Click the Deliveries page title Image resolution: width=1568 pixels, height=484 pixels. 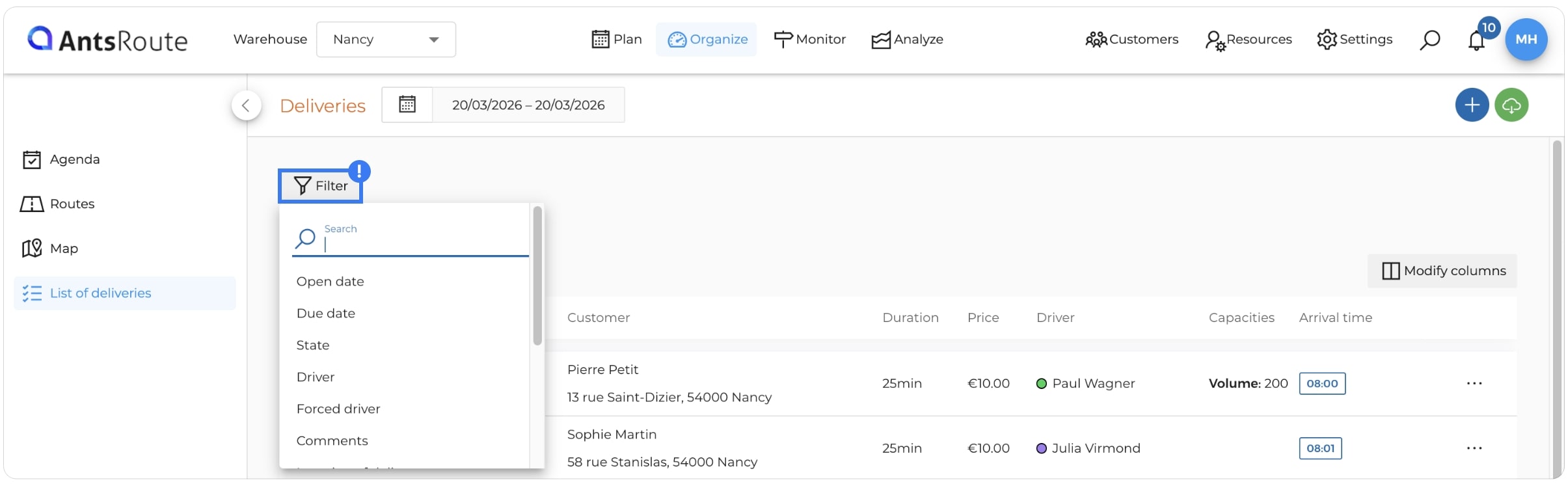(323, 106)
